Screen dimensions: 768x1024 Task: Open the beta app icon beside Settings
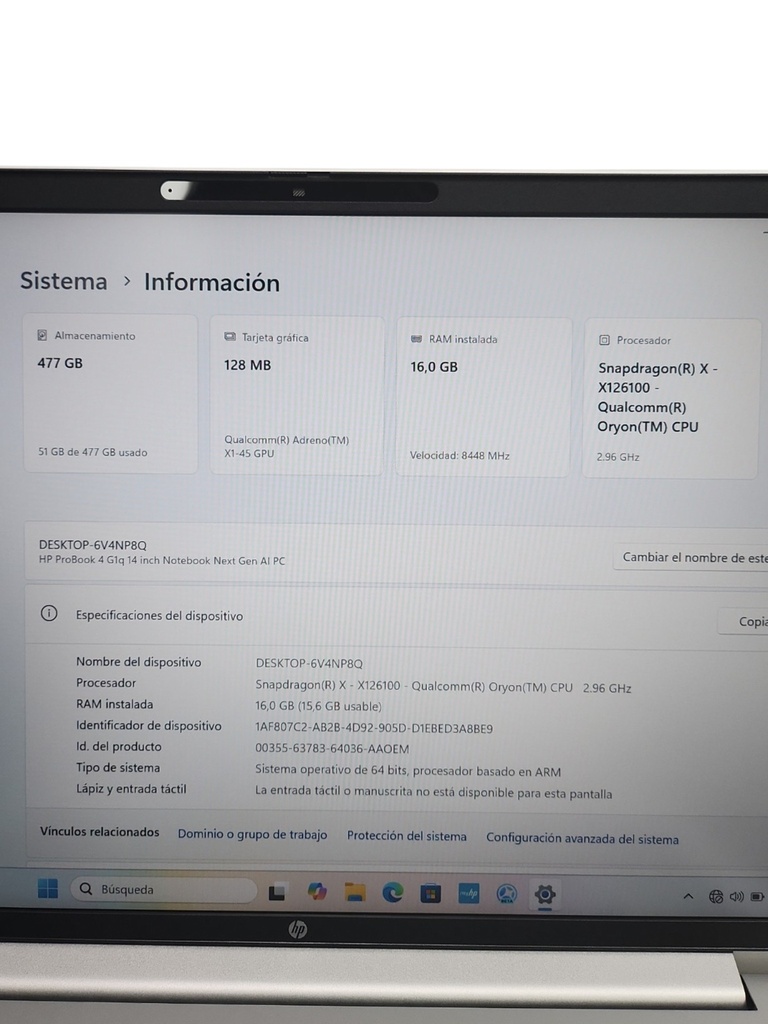click(x=507, y=894)
